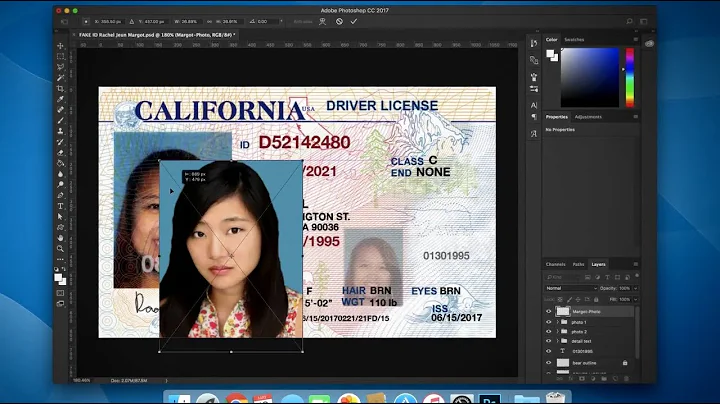Select the Healing Brush tool
720x404 pixels.
click(60, 110)
